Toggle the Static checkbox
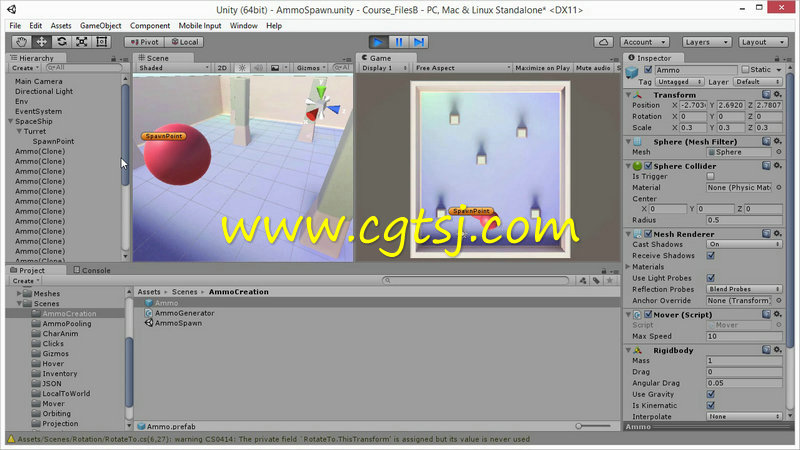 tap(745, 69)
